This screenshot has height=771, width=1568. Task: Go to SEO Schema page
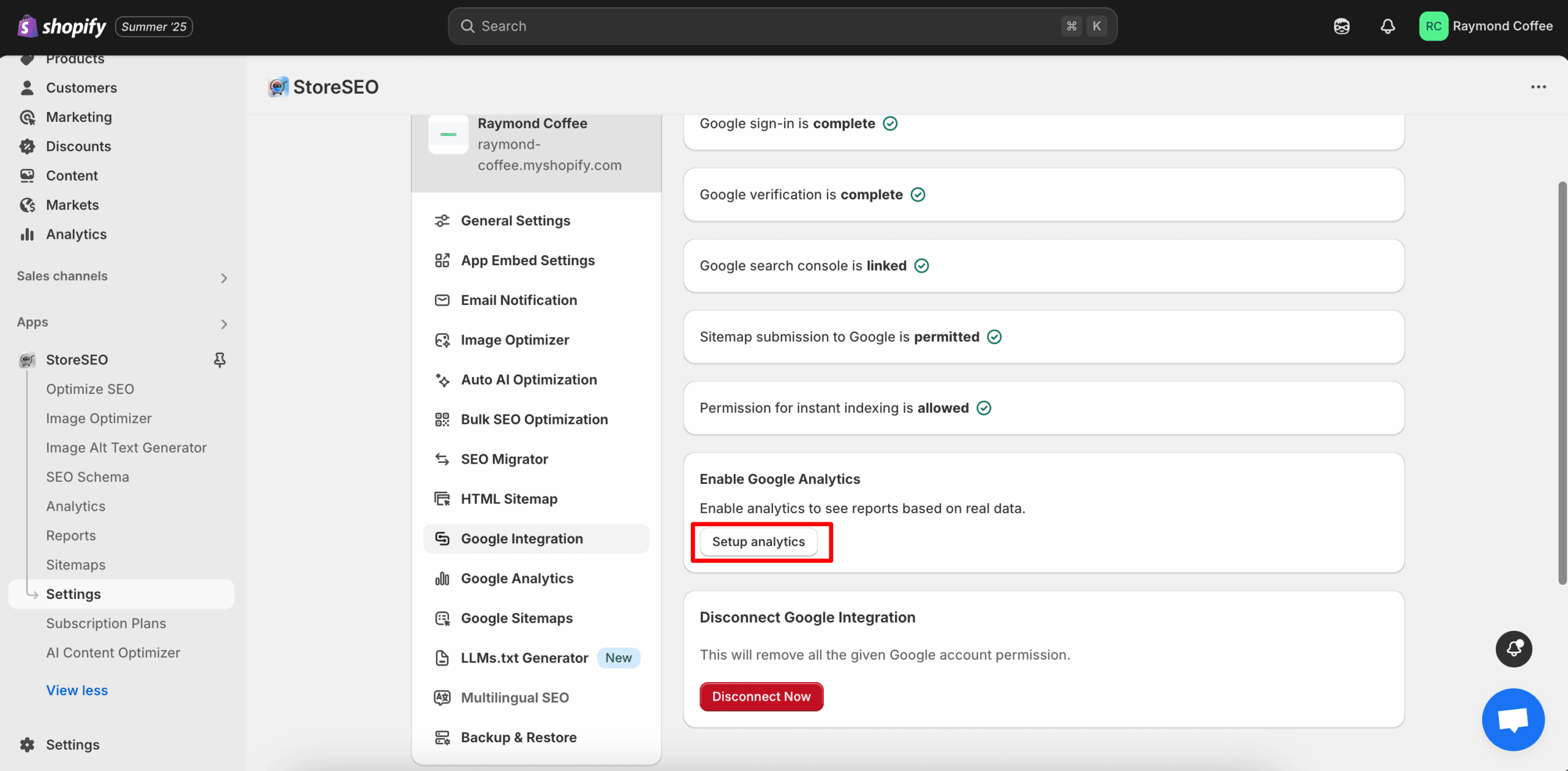(88, 478)
